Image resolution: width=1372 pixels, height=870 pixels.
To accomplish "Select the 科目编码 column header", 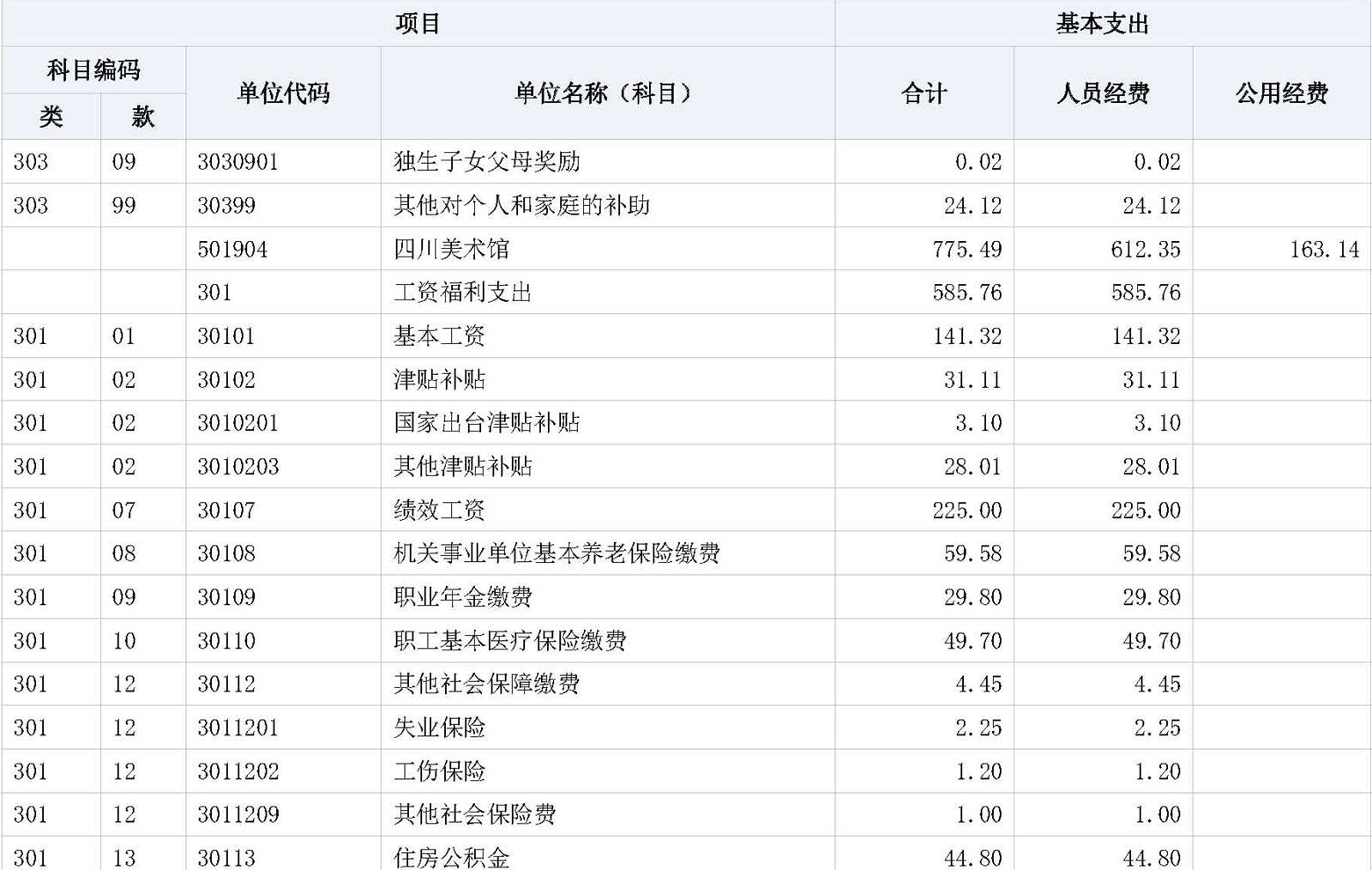I will coord(93,69).
